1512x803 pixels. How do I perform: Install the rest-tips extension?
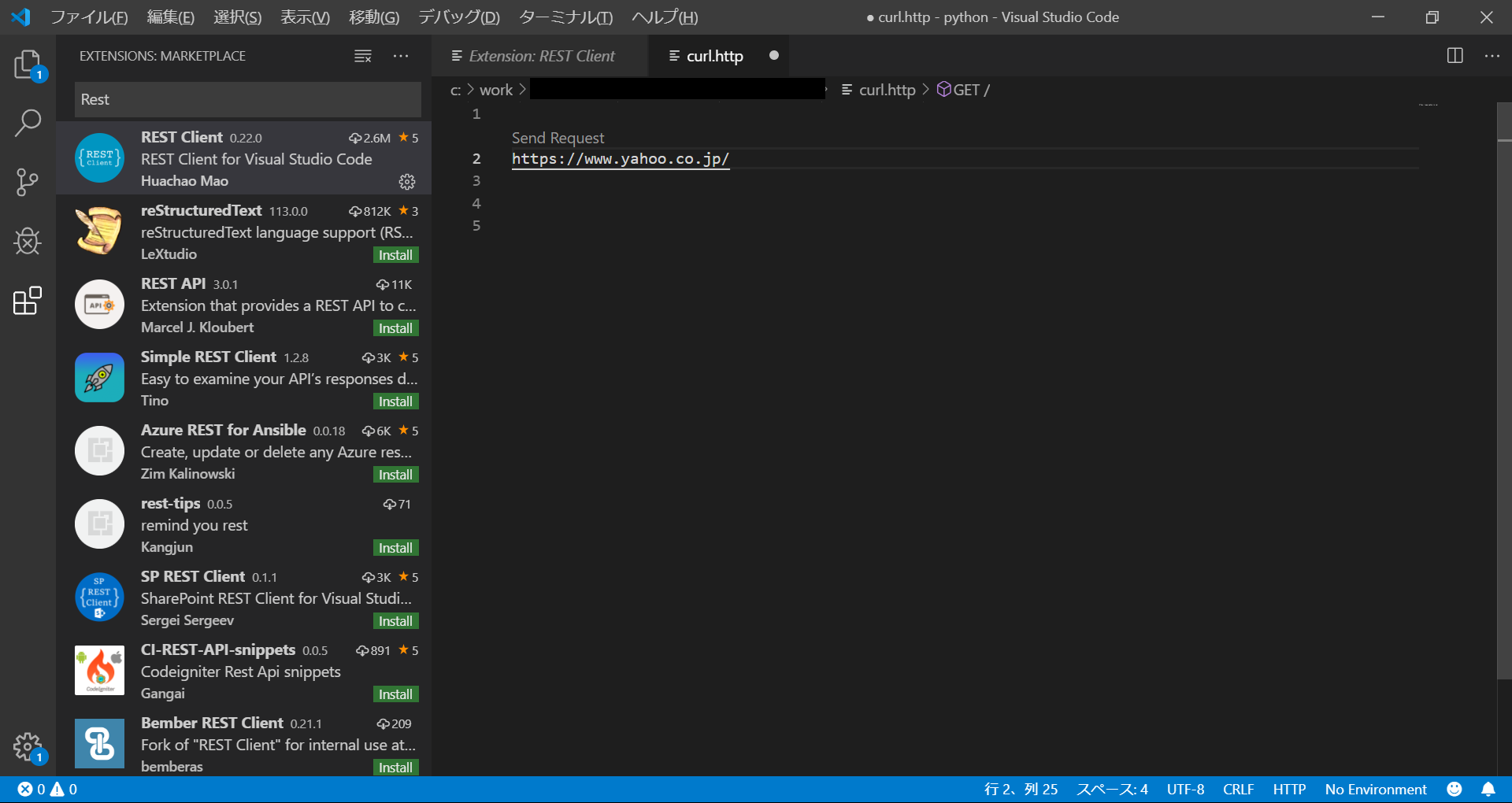tap(395, 548)
